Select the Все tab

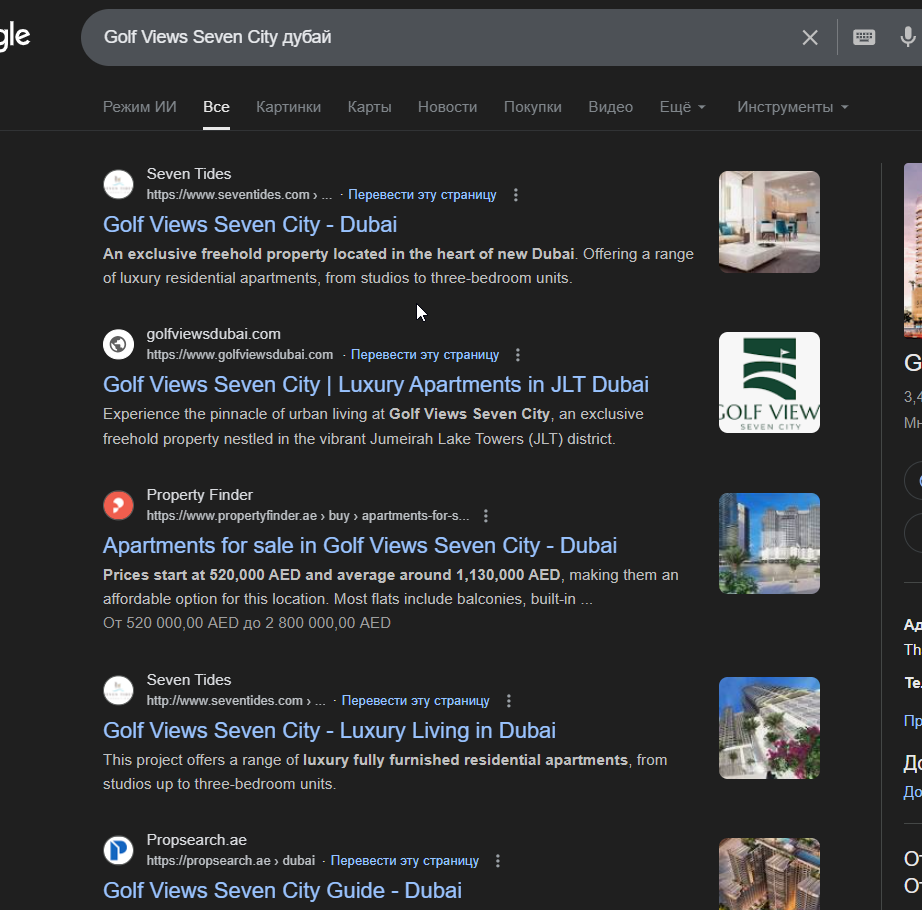click(x=216, y=107)
